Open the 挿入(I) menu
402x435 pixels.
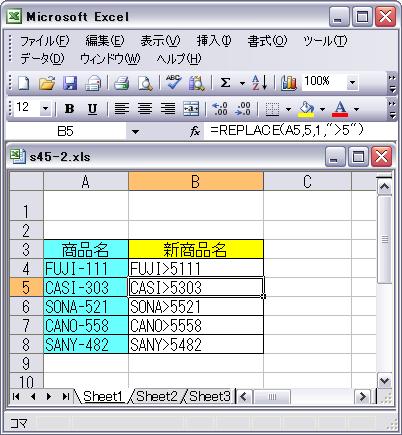click(x=214, y=41)
